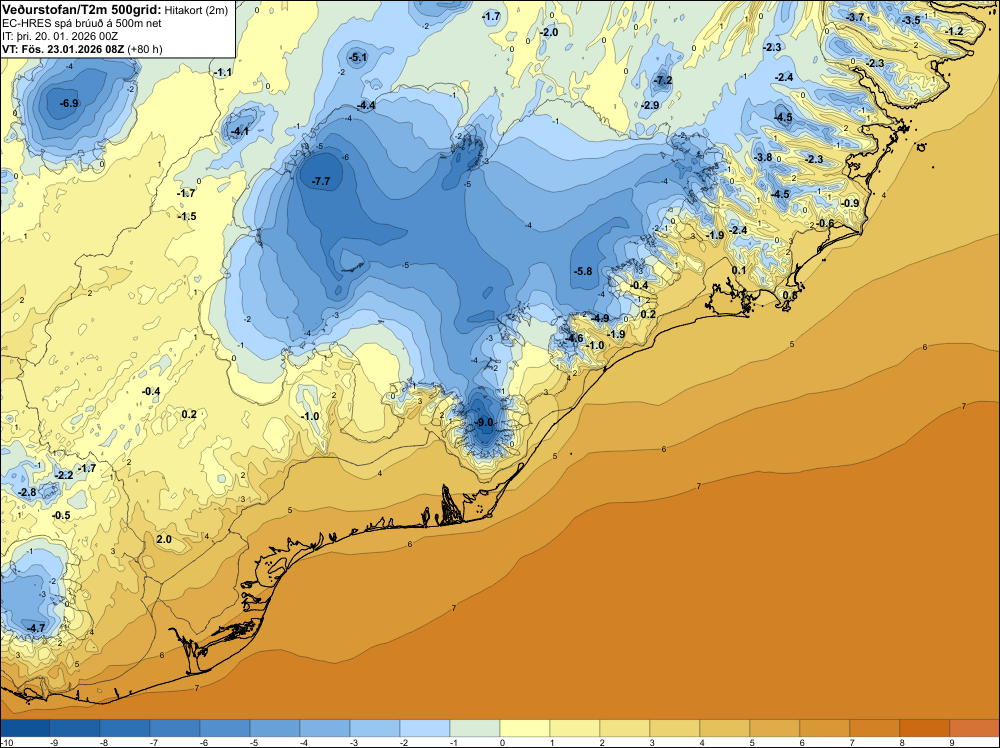Click the 2.0 positive temperature label
The image size is (1000, 748).
[x=164, y=539]
